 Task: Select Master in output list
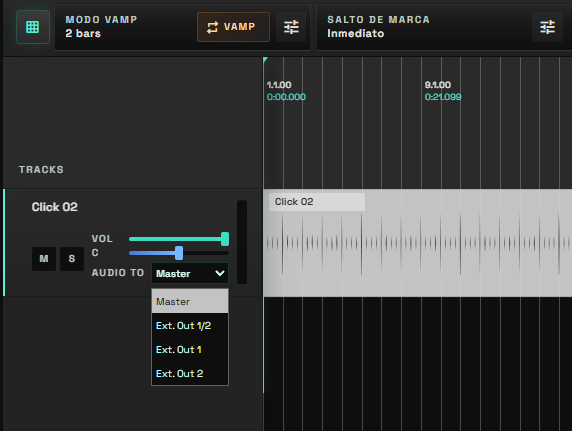click(x=190, y=301)
